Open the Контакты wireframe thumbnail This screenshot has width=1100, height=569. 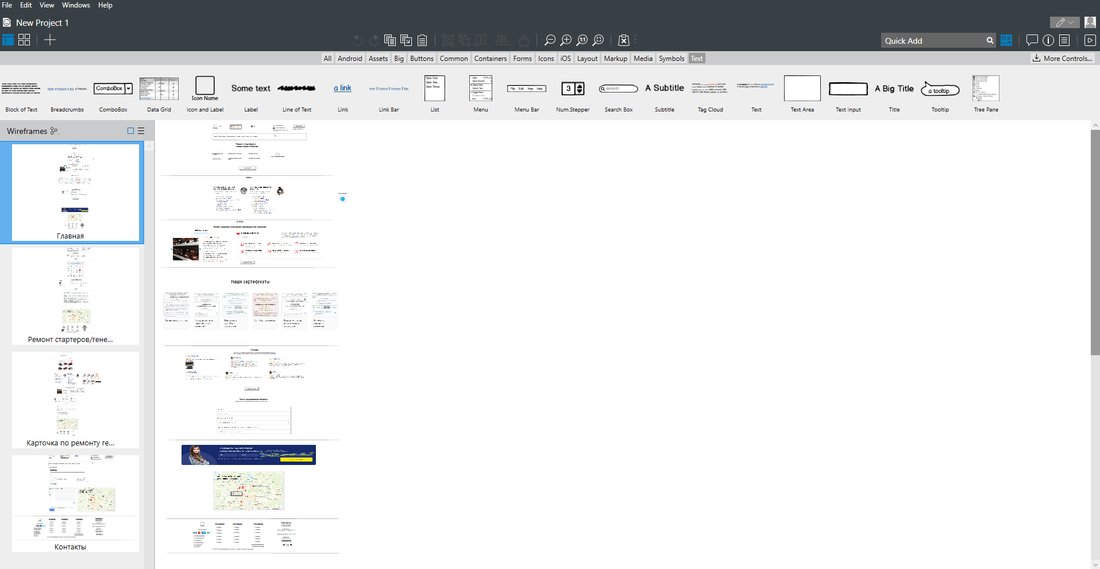tap(75, 503)
